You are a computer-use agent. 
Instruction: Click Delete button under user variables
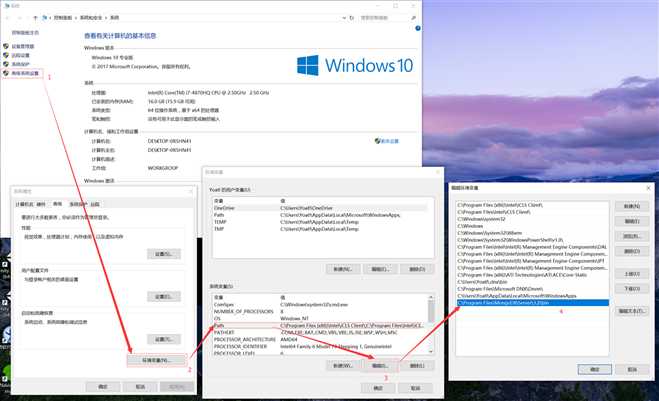pos(417,269)
